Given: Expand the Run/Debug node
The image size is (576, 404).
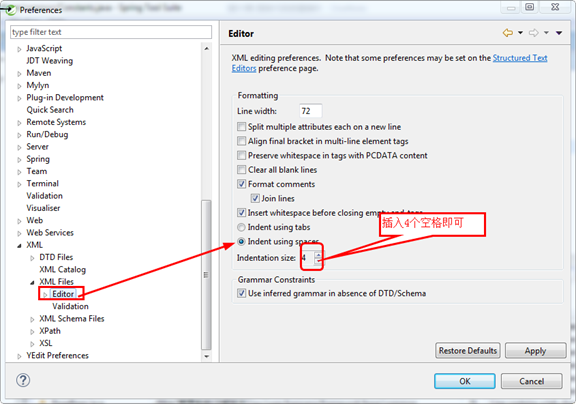Looking at the screenshot, I should (19, 135).
